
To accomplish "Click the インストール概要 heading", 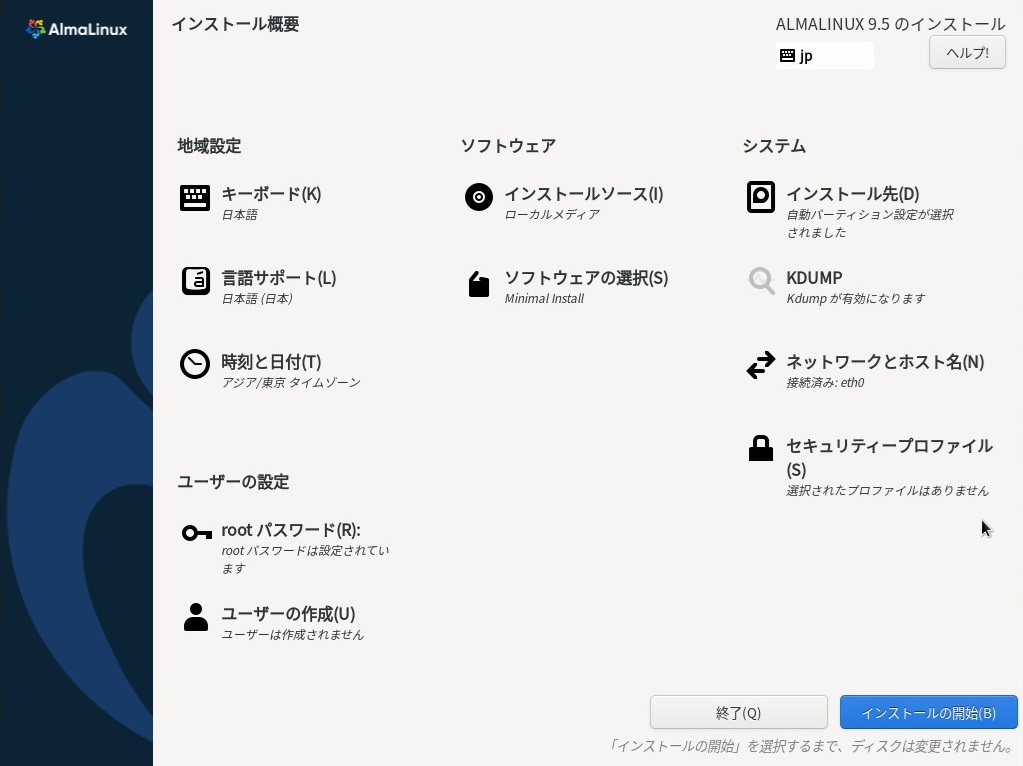I will (x=236, y=24).
